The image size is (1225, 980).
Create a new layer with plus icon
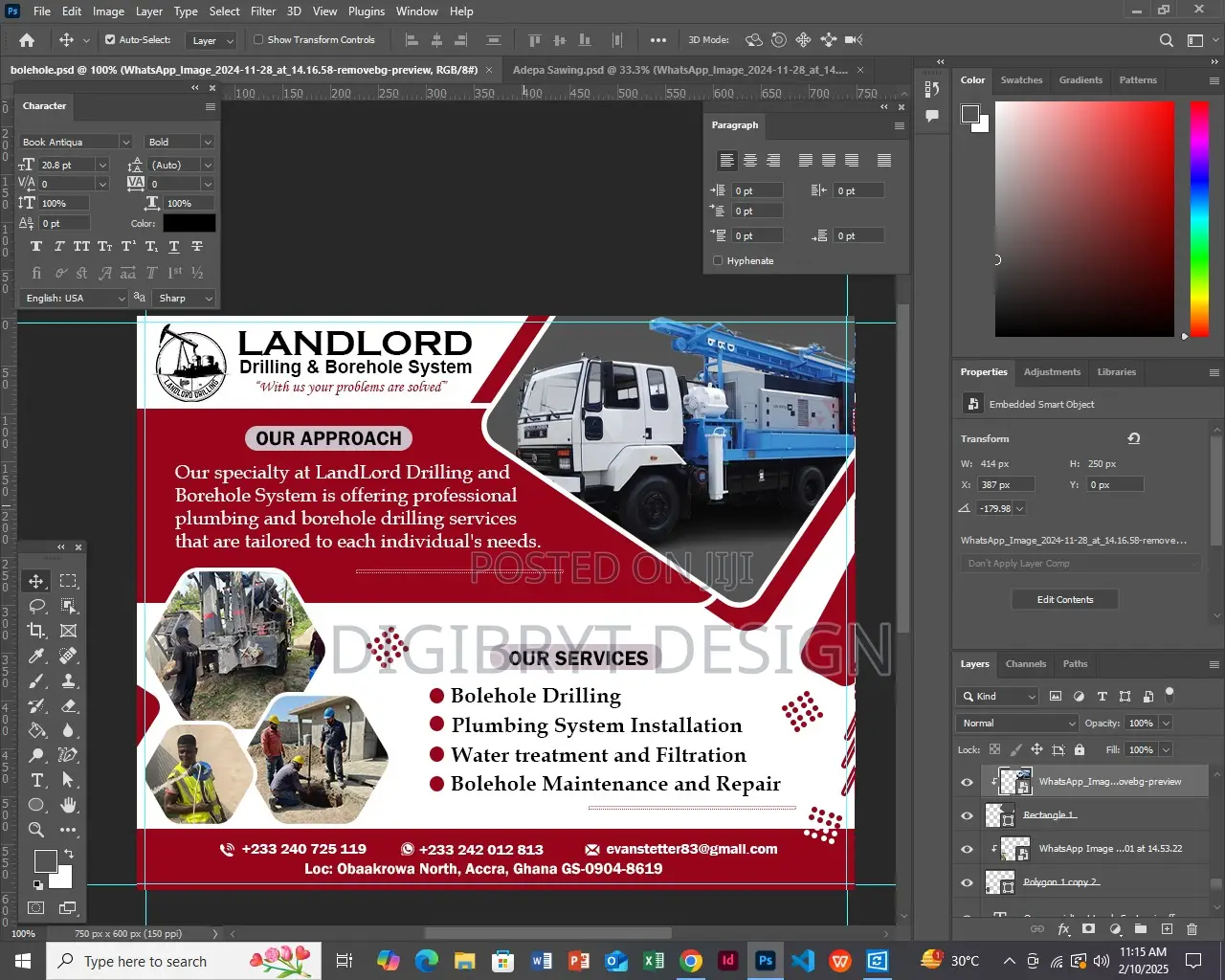pyautogui.click(x=1167, y=928)
